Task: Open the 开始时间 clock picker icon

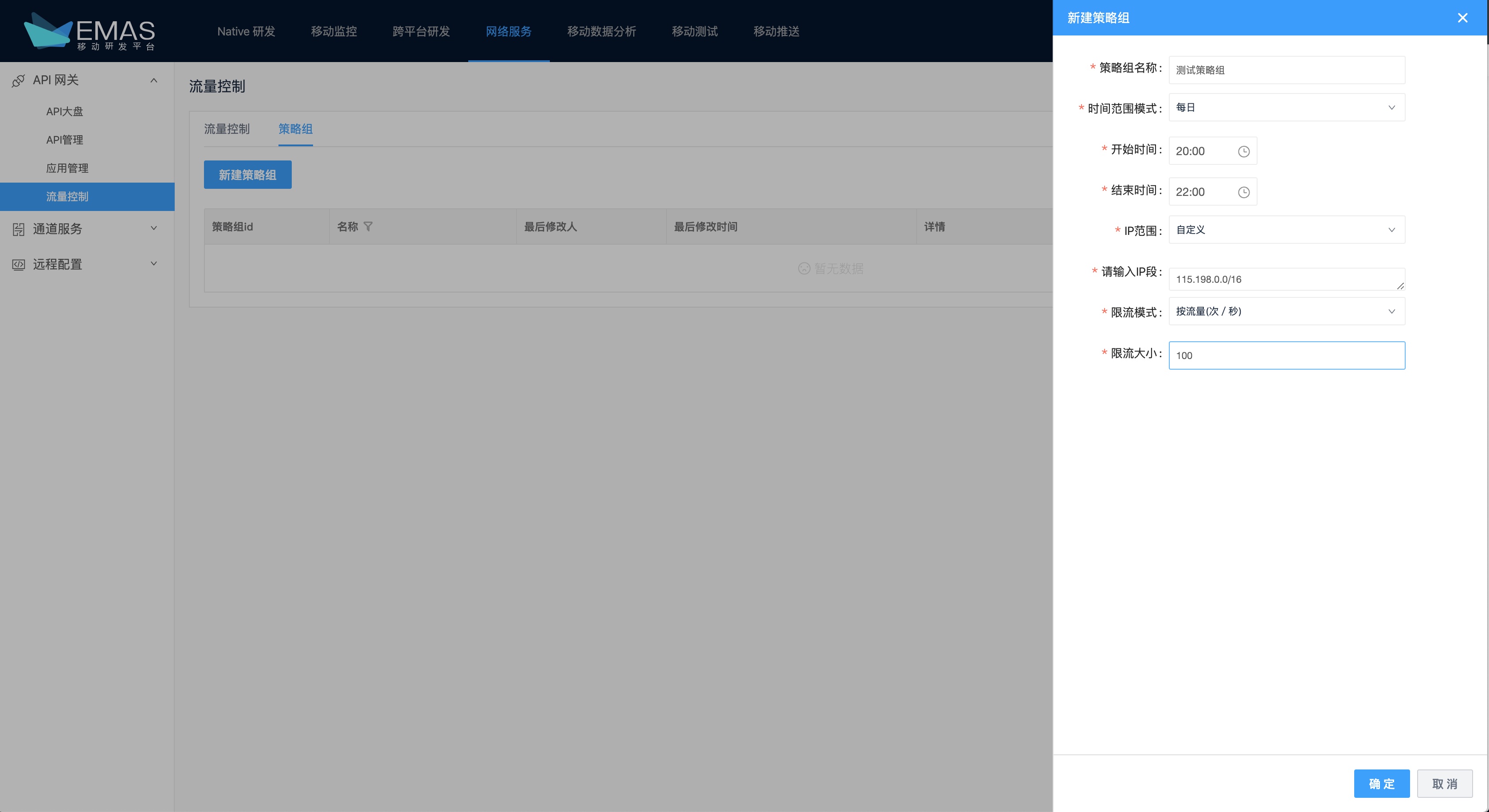Action: click(1243, 152)
